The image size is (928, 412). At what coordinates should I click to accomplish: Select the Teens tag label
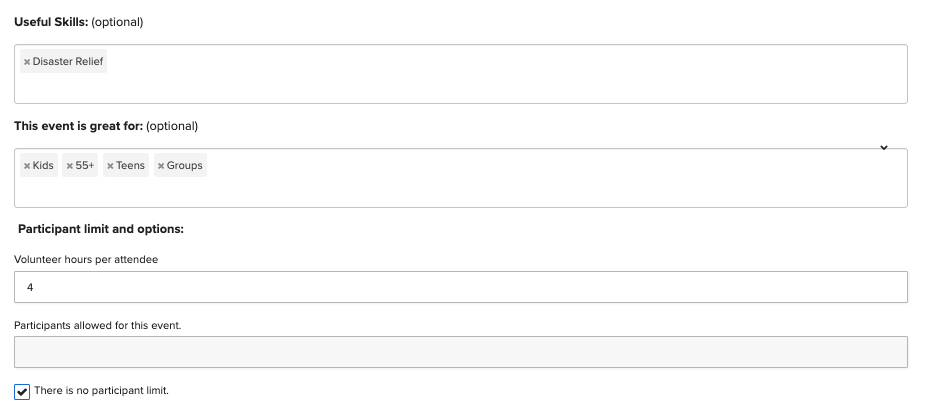coord(131,166)
